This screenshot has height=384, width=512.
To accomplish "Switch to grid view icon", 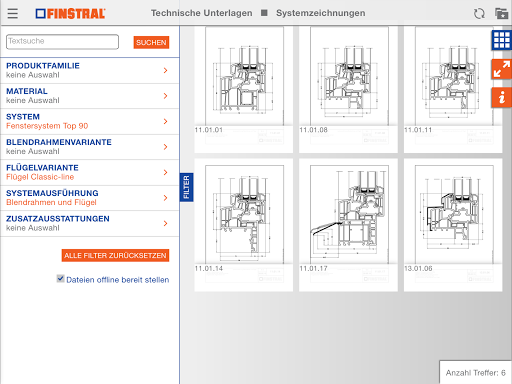I will point(502,40).
